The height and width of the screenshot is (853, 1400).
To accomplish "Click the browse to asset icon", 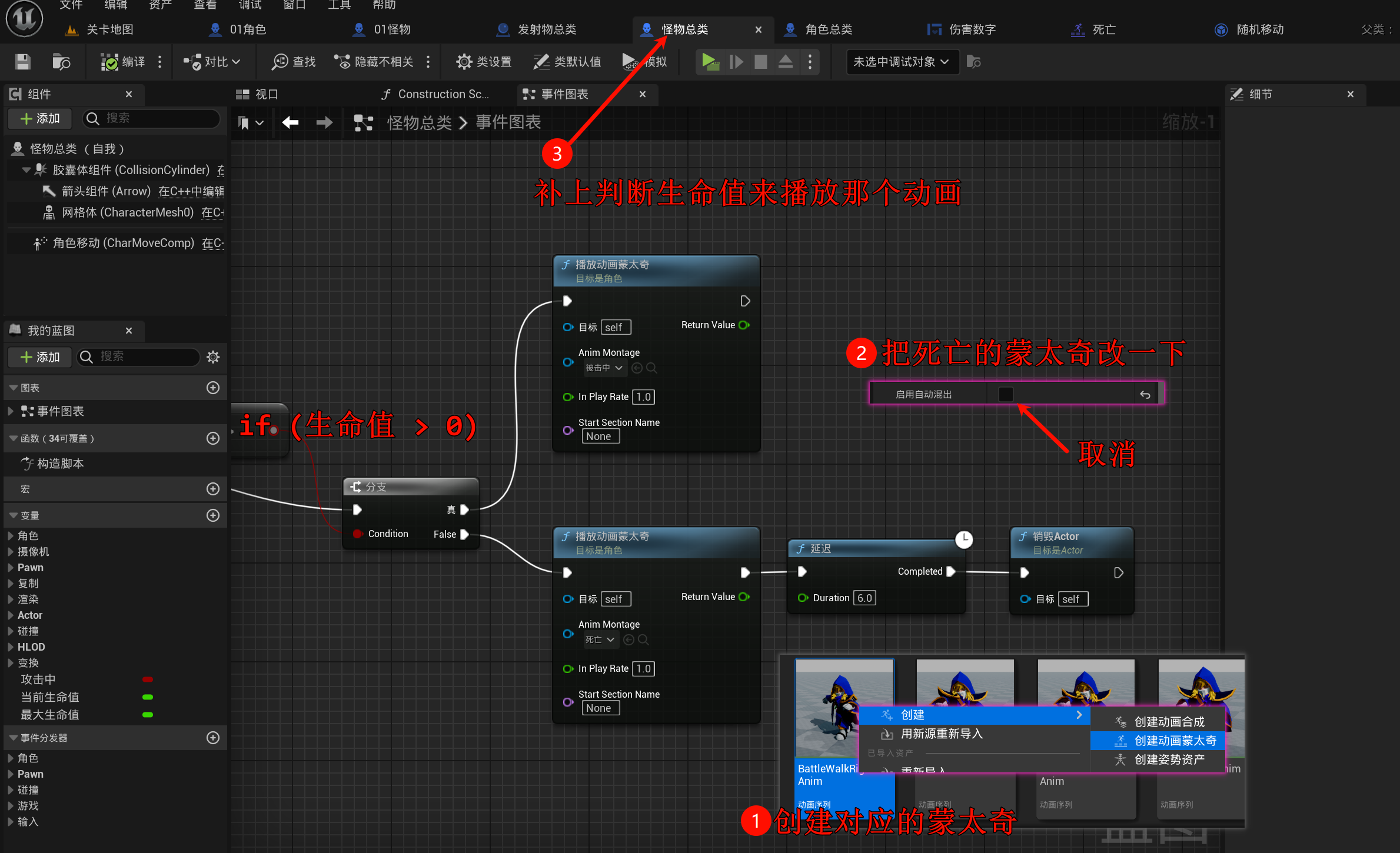I will 61,62.
